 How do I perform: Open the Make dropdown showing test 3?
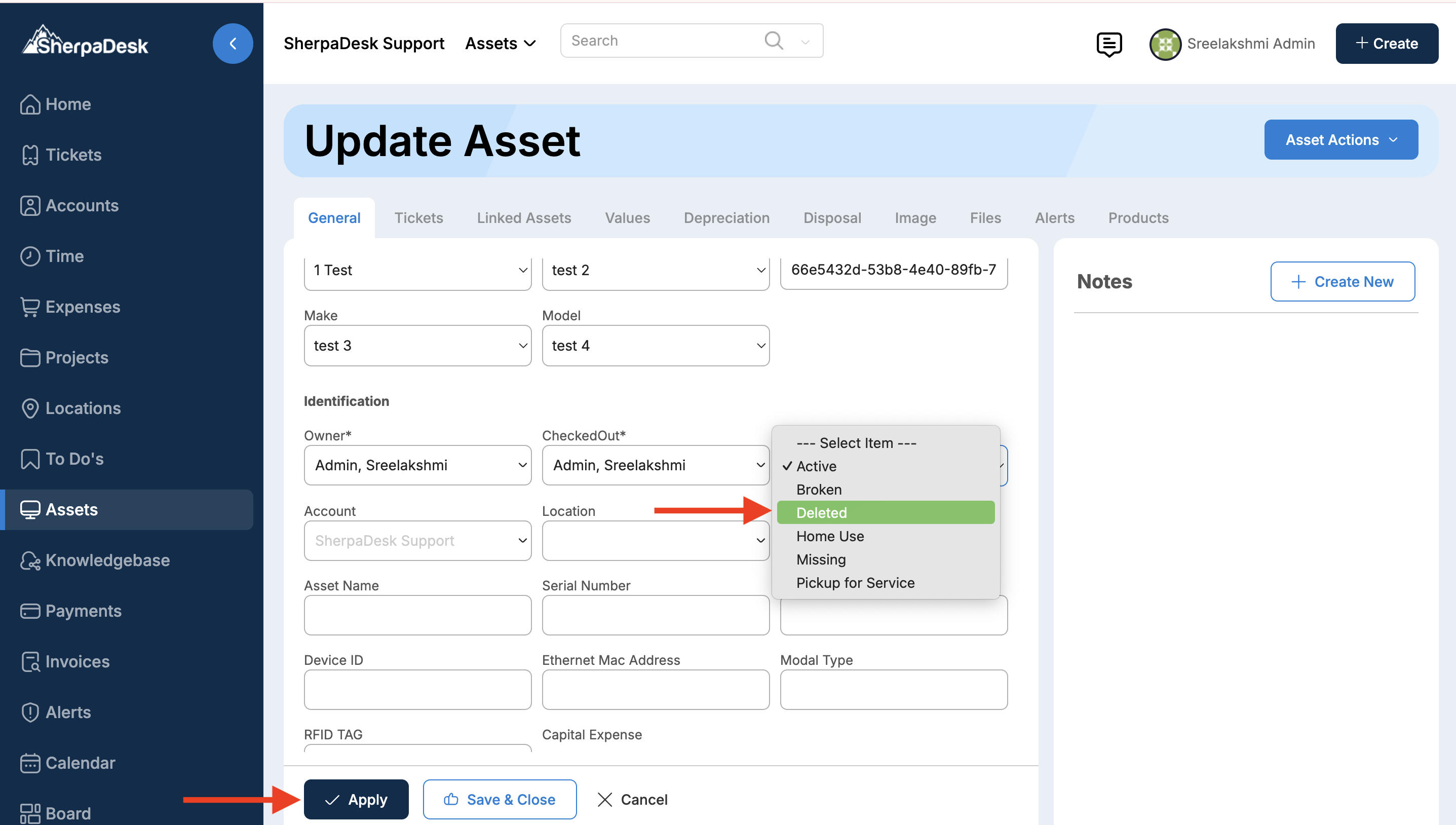click(417, 346)
